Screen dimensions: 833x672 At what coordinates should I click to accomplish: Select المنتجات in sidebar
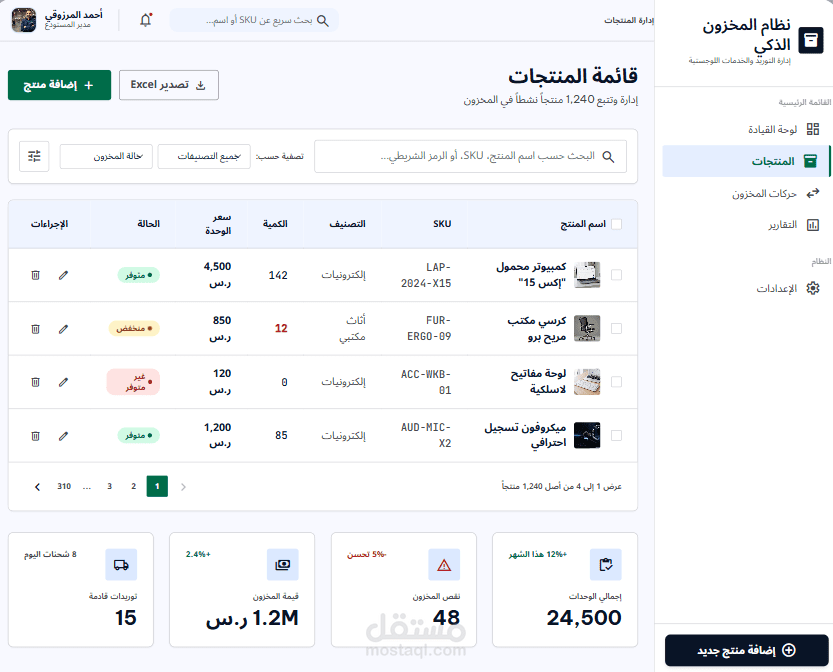[x=745, y=161]
